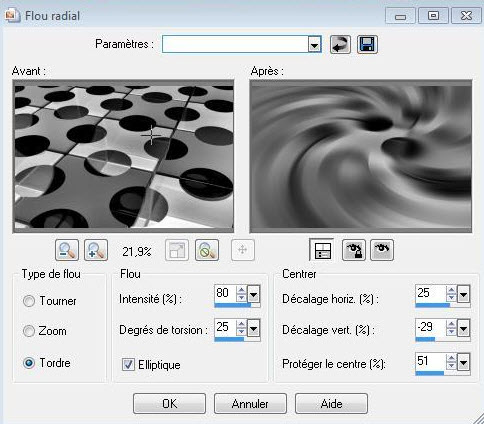Screen dimensions: 484x424
Task: Click inside the Protéger le centre field
Action: point(430,361)
